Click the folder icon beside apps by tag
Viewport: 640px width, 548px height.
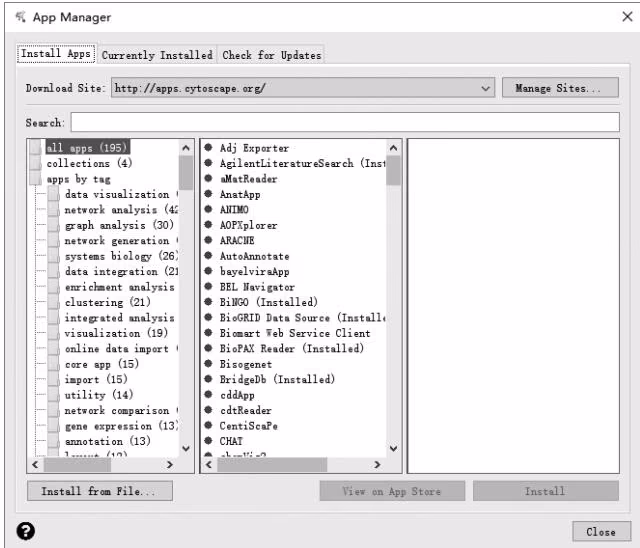[x=36, y=179]
